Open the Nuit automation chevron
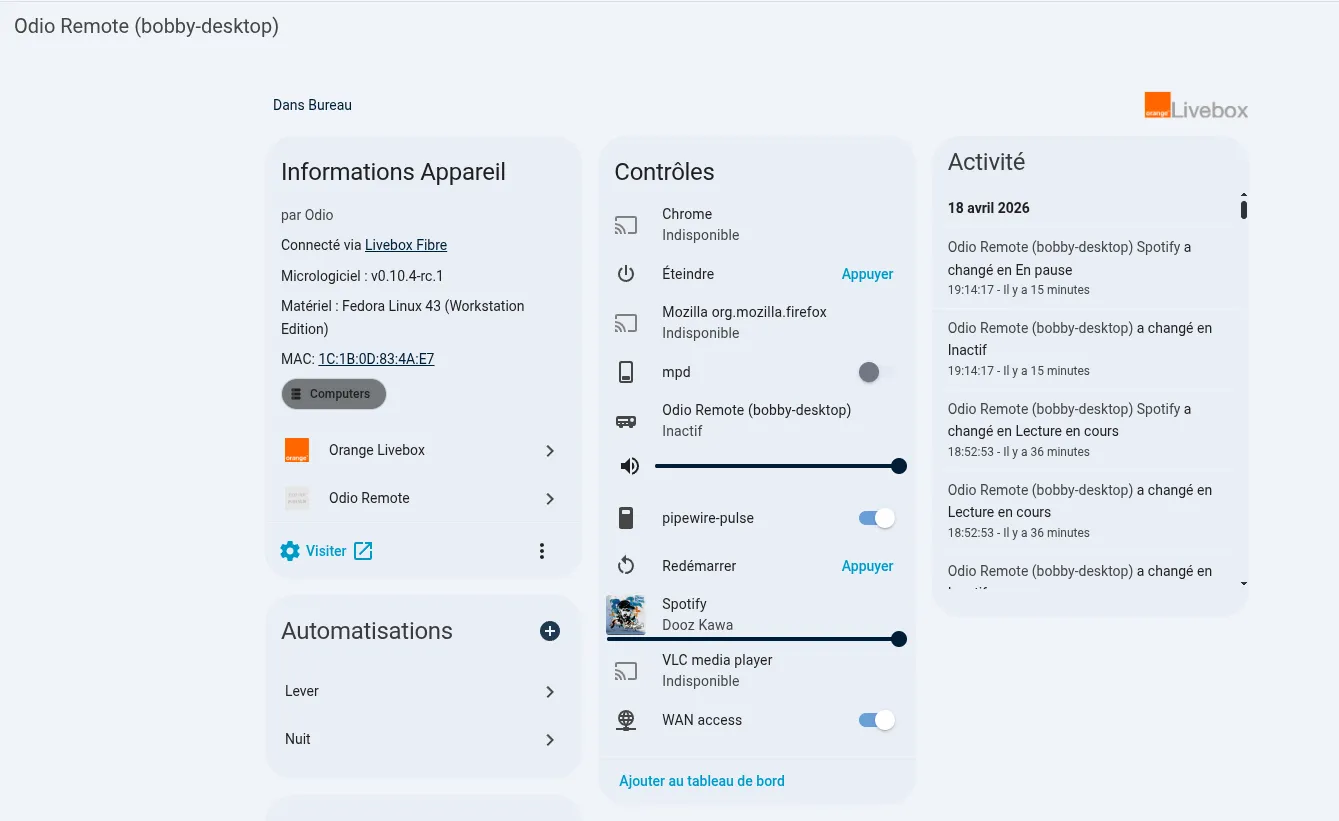 click(550, 740)
